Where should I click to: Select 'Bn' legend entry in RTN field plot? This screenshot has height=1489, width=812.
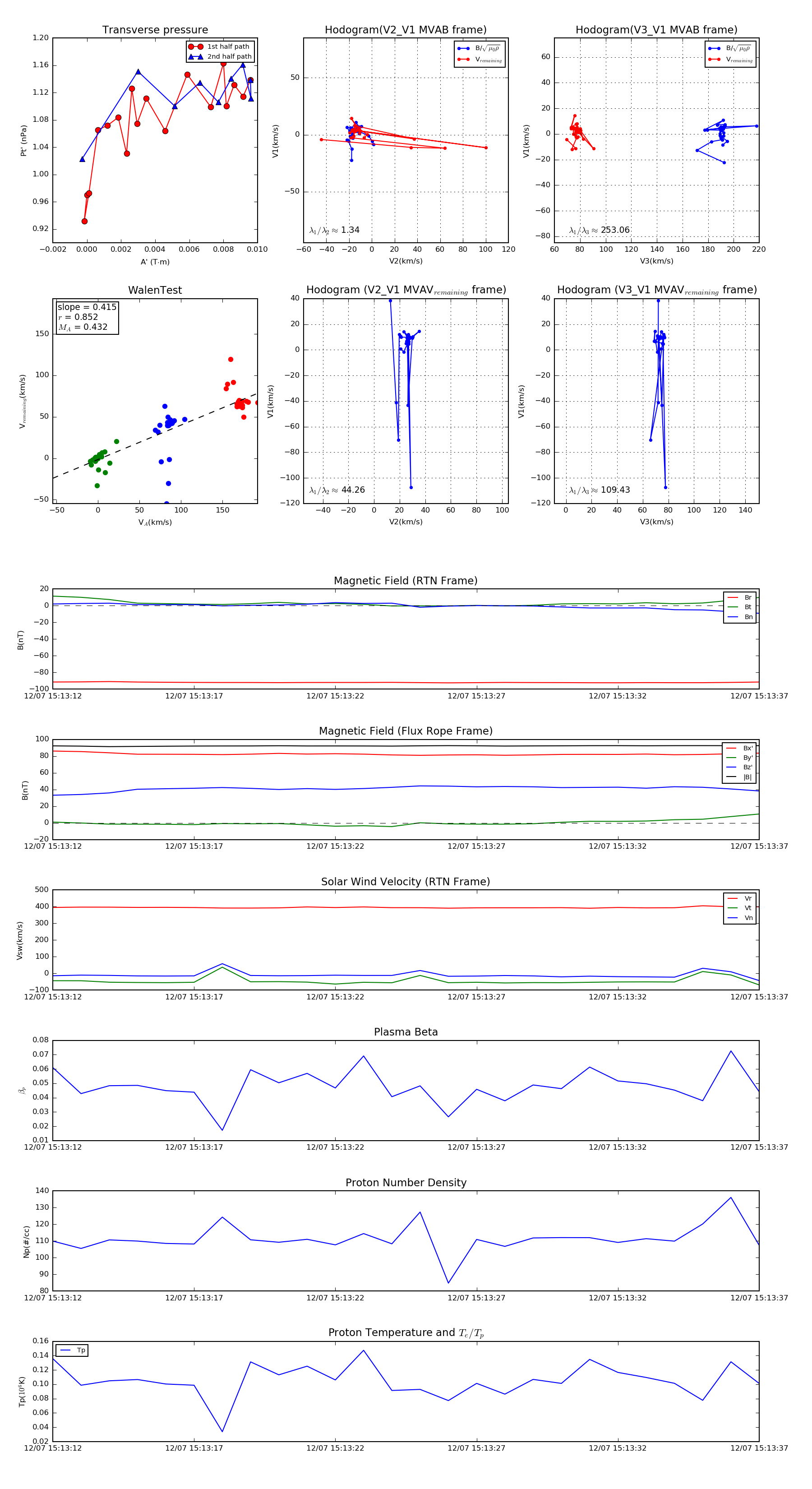pos(740,617)
